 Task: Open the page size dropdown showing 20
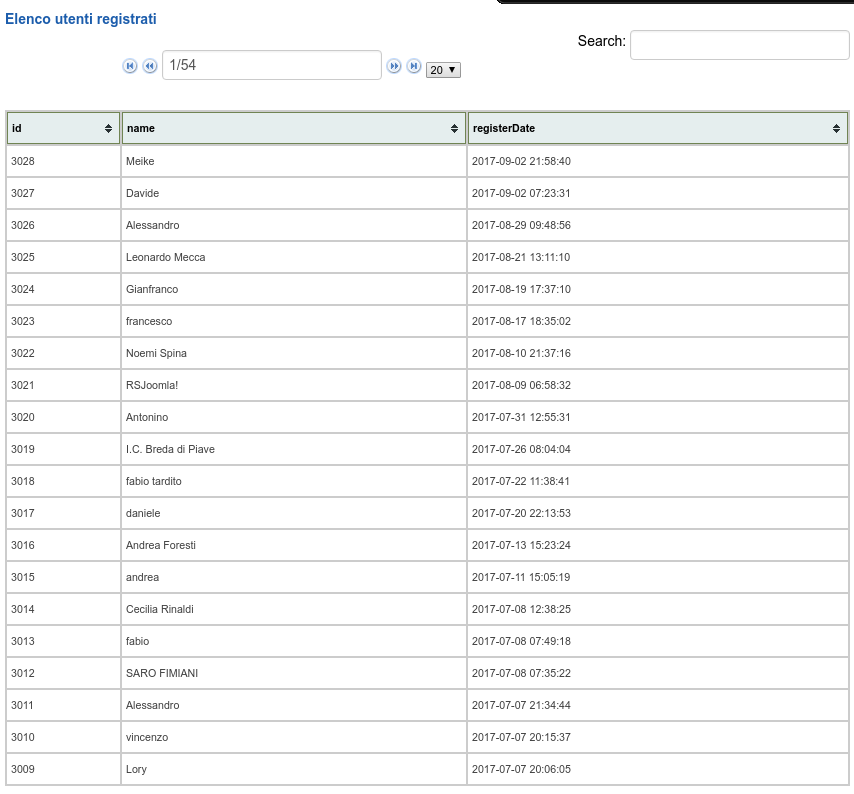pos(444,70)
